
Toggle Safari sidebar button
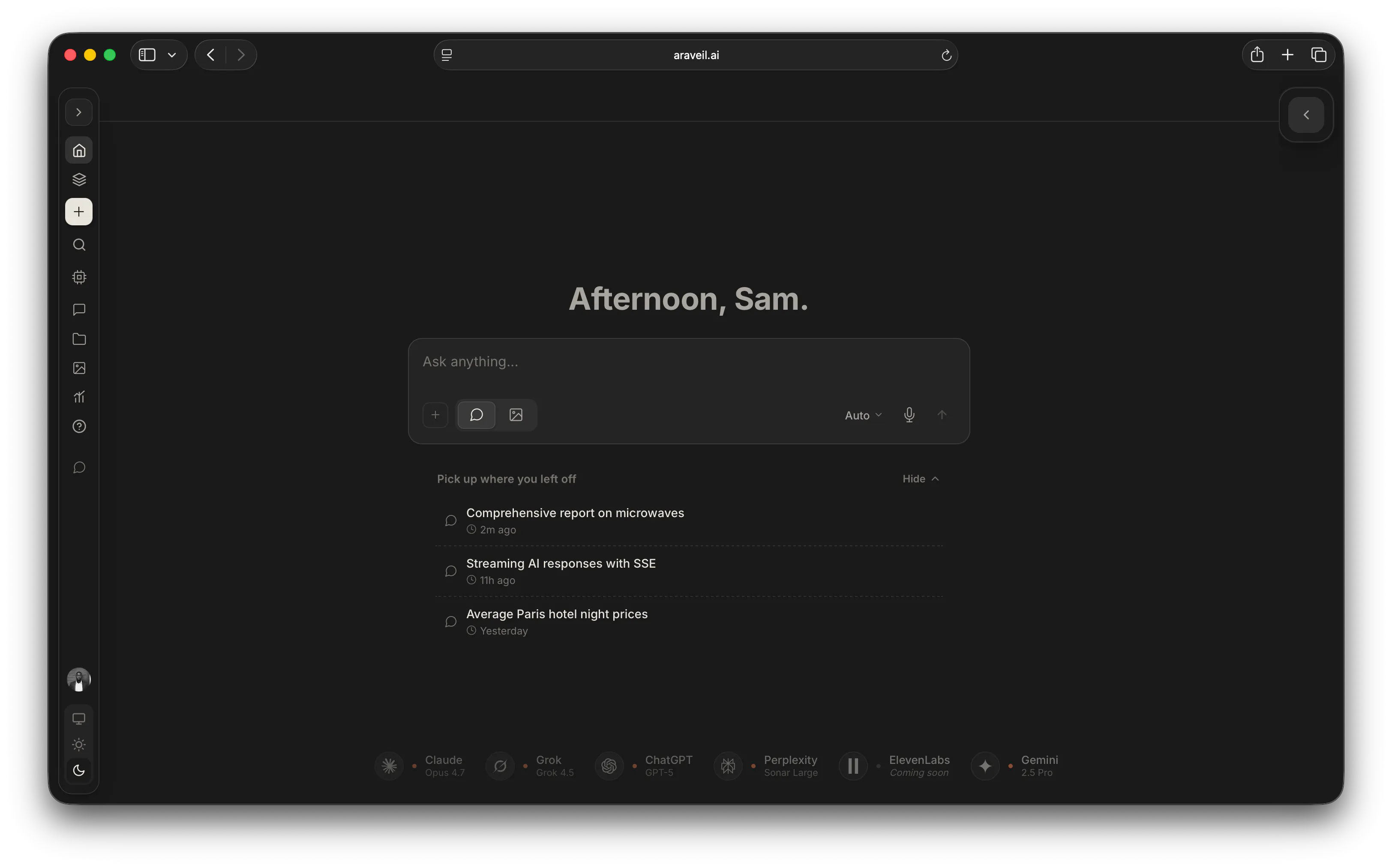pyautogui.click(x=147, y=55)
